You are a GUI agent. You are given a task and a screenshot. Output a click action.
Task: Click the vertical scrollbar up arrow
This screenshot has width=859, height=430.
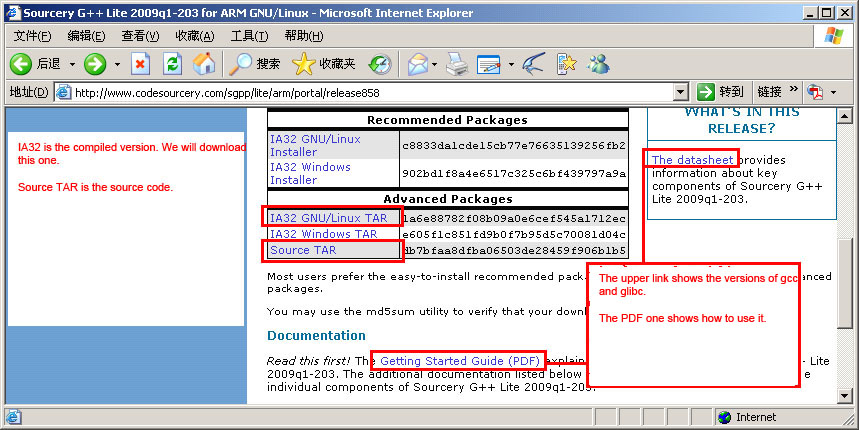845,116
